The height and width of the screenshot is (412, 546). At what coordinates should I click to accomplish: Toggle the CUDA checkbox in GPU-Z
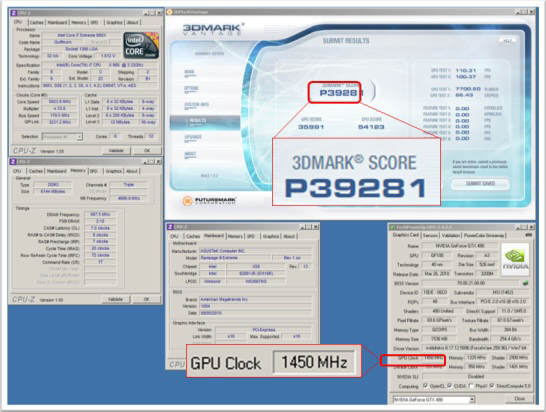pyautogui.click(x=450, y=386)
